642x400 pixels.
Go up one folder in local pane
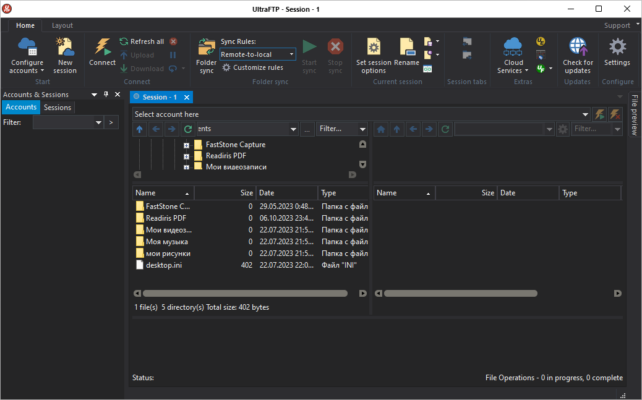[x=140, y=129]
